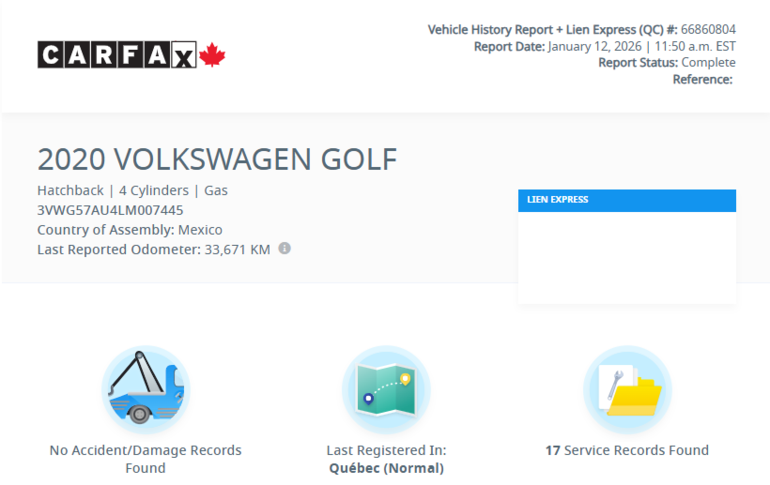
Task: Click the Country of Assembly Mexico text
Action: click(130, 230)
